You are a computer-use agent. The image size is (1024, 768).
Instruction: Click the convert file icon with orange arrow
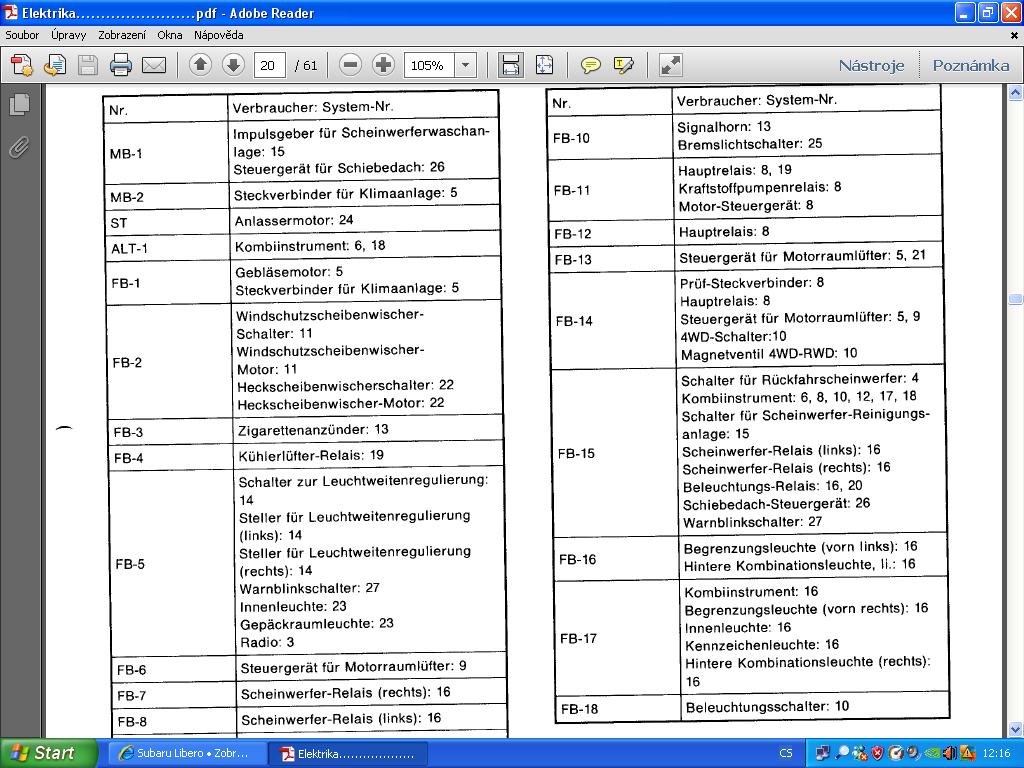55,65
